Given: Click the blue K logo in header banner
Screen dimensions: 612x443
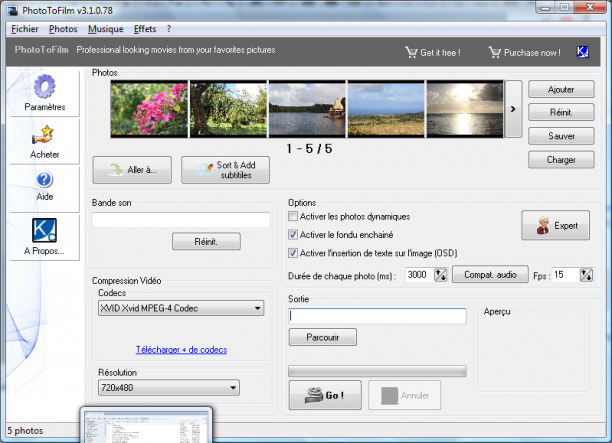Looking at the screenshot, I should pos(582,52).
